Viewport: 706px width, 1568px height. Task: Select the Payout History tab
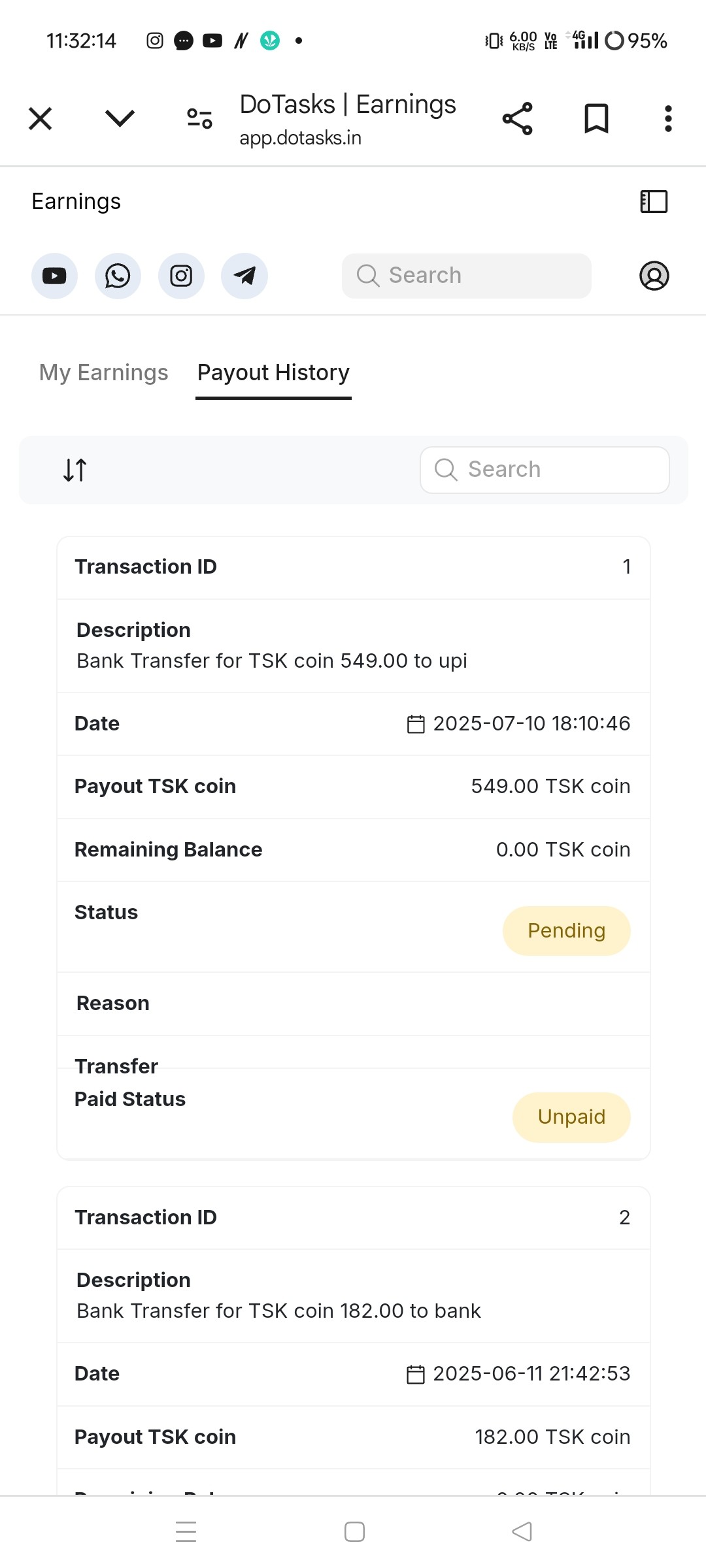click(x=273, y=372)
